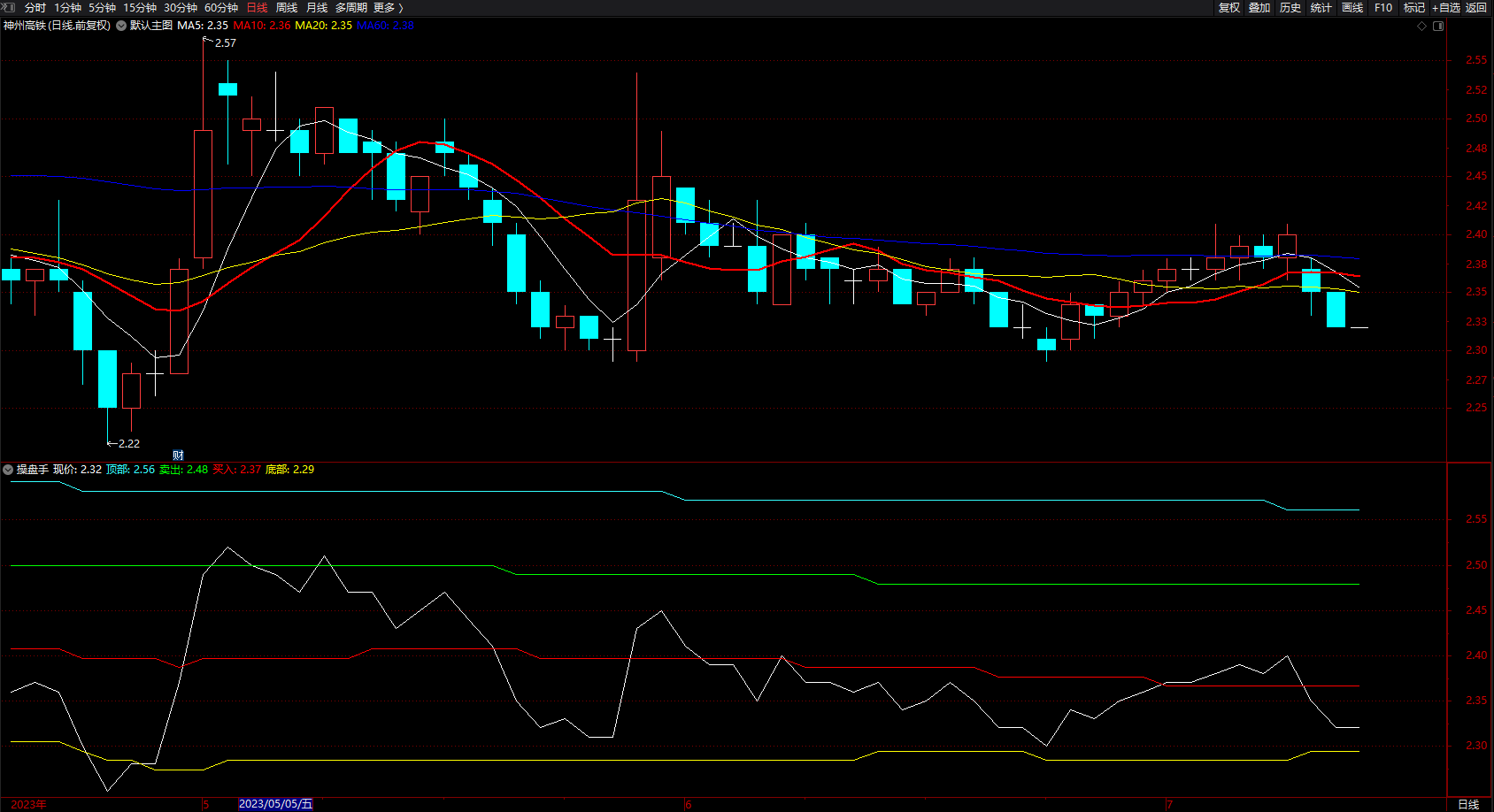
Task: Click the 叠加 overlay button
Action: point(1259,7)
